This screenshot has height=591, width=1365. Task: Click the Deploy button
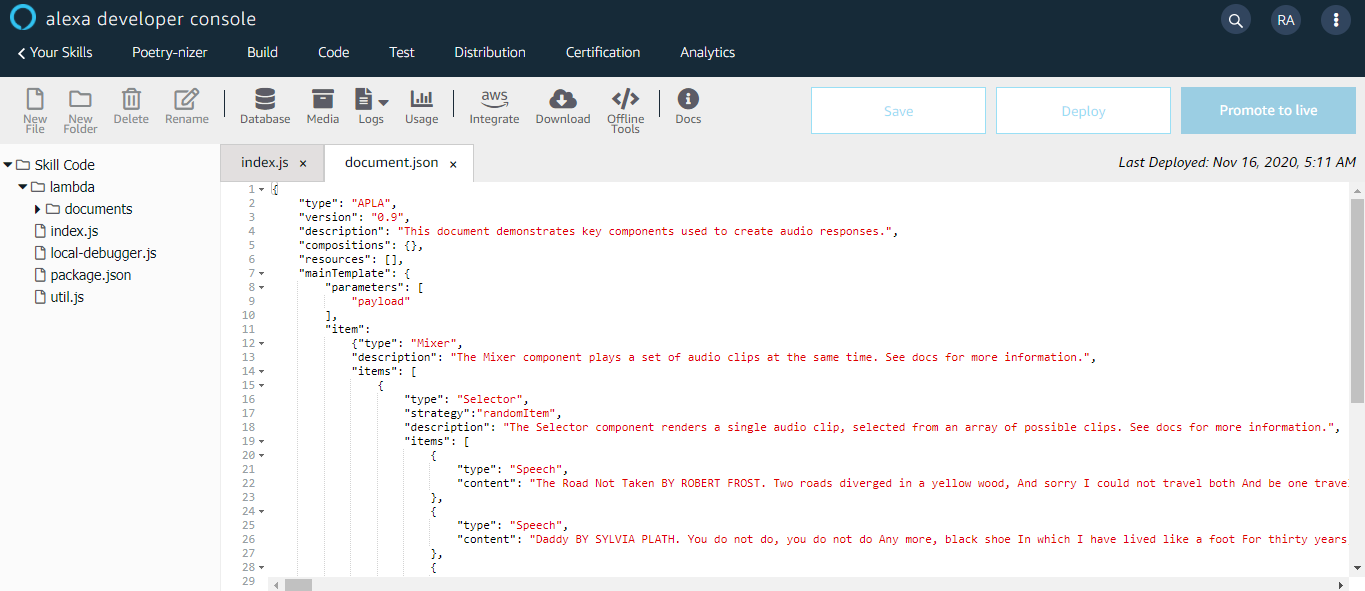click(x=1083, y=111)
